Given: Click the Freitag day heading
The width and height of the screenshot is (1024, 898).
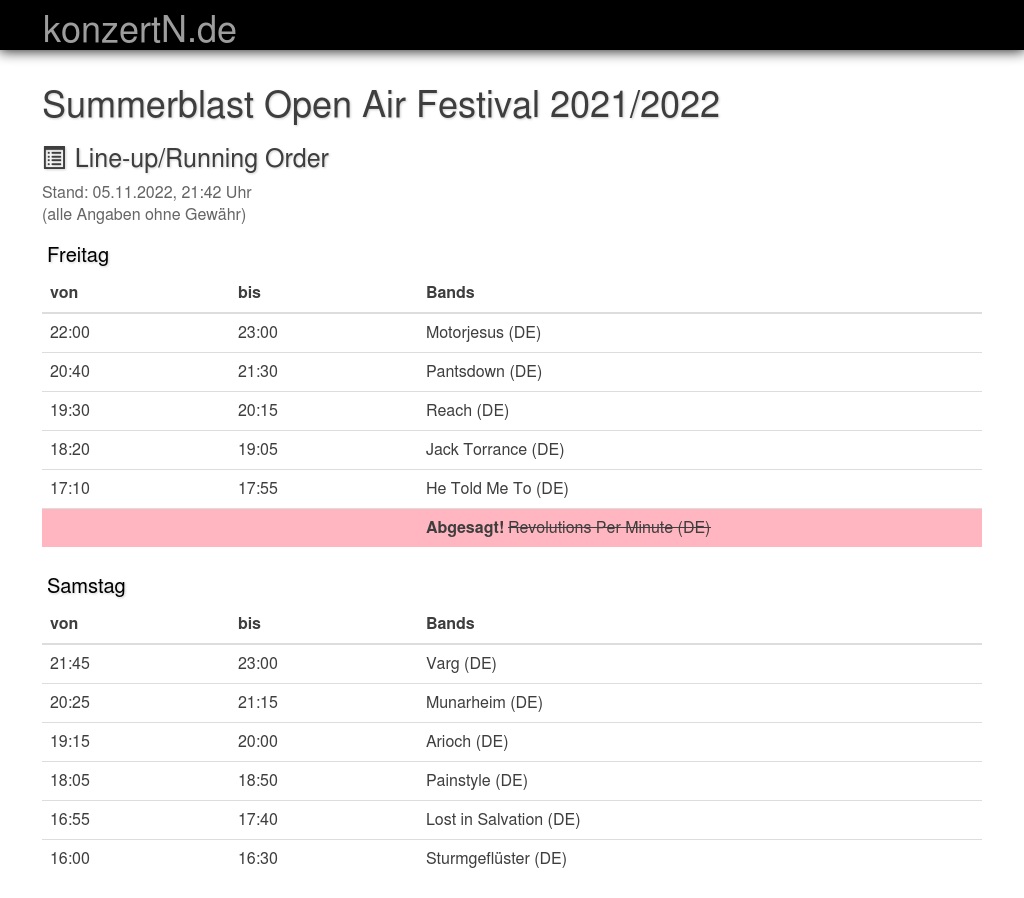Looking at the screenshot, I should (78, 255).
